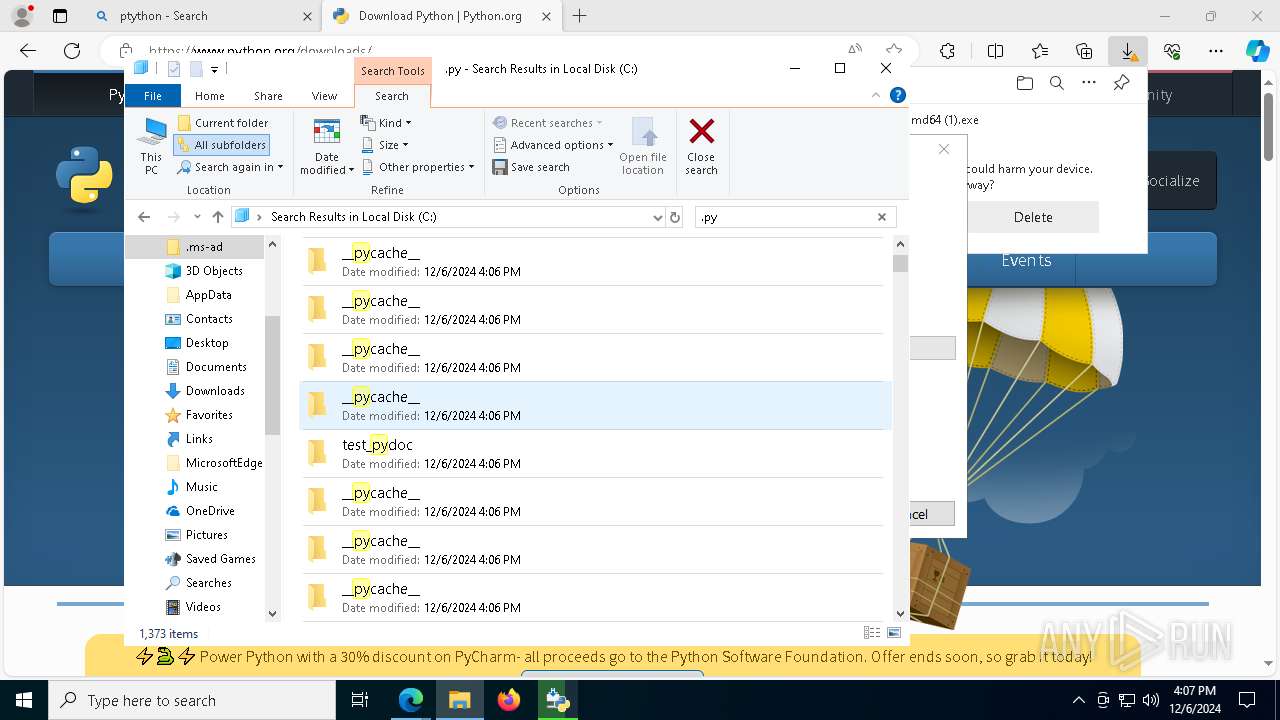Click the Search Tools contextual tab
1280x720 pixels.
[392, 71]
